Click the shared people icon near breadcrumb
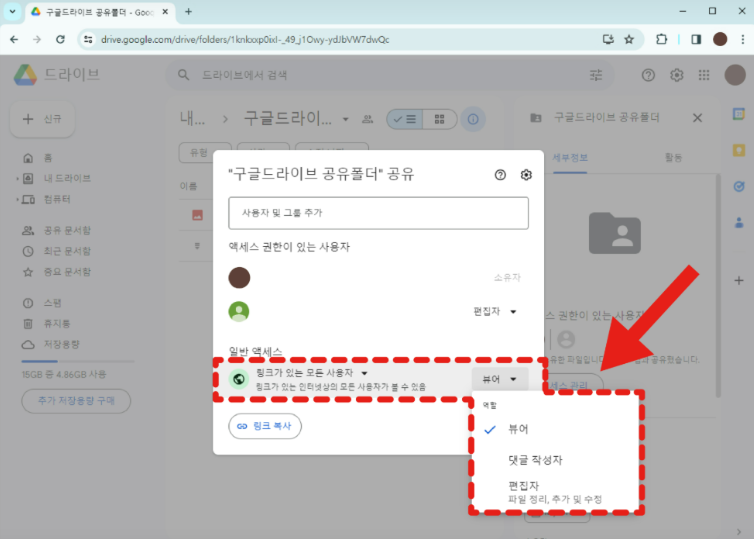The image size is (754, 539). 367,119
